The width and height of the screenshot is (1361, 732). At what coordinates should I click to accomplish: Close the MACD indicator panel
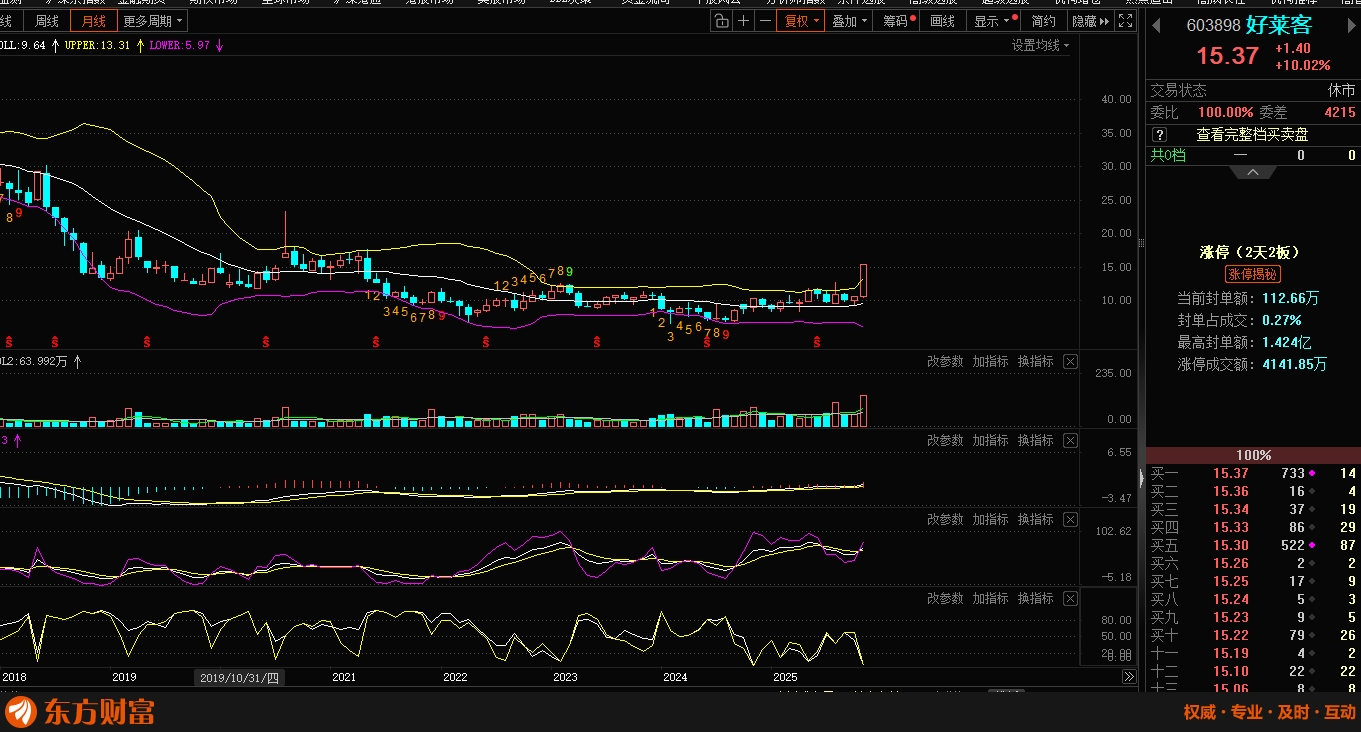click(x=1070, y=440)
